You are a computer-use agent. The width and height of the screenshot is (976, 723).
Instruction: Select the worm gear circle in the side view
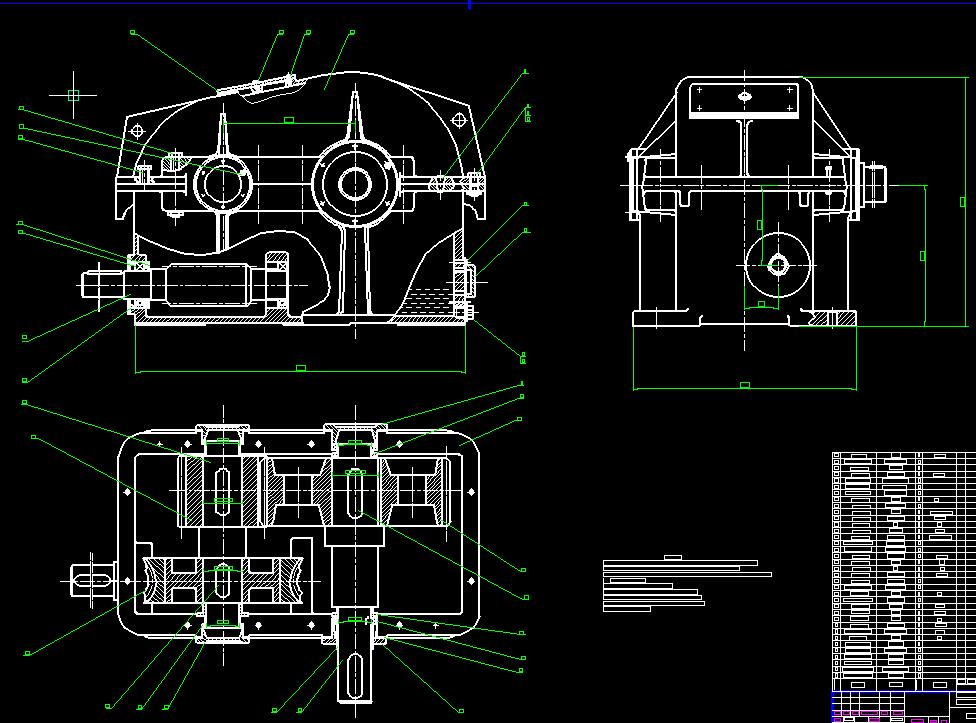777,265
